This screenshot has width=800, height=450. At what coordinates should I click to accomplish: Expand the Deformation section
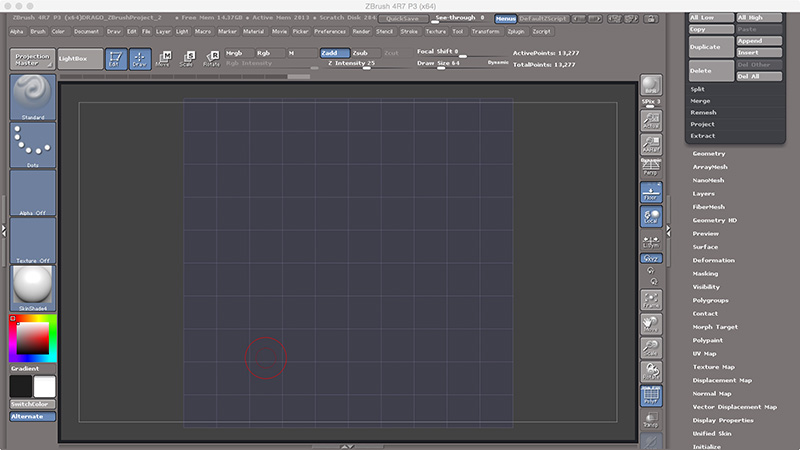click(713, 260)
